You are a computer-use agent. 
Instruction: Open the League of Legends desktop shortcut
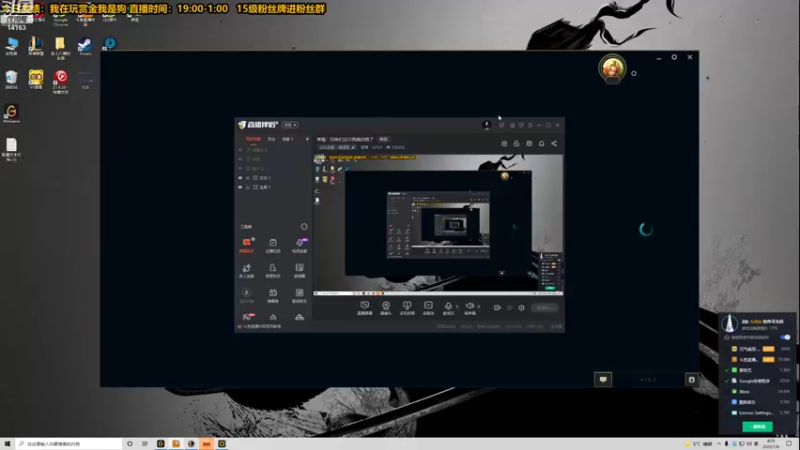click(36, 46)
